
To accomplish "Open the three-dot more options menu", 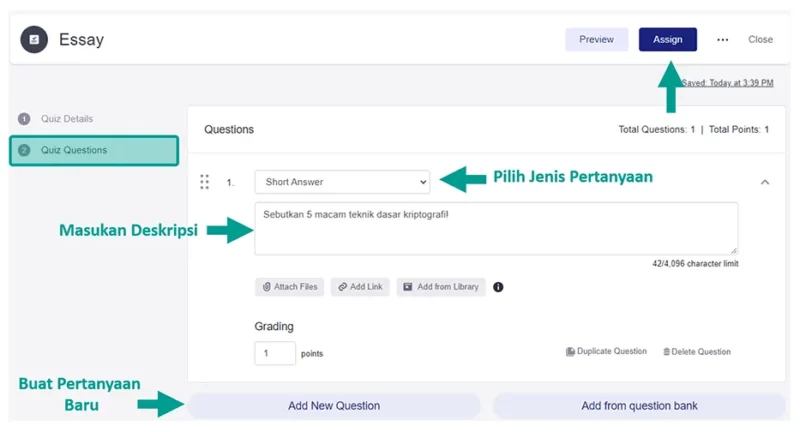I will 722,39.
